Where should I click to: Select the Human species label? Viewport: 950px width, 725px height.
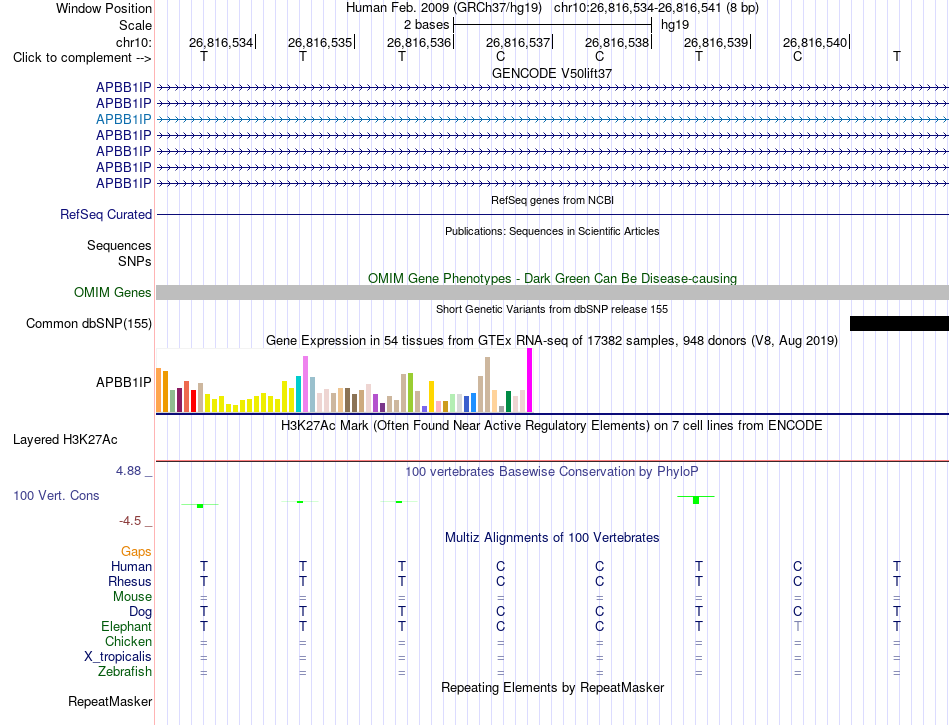pyautogui.click(x=131, y=566)
